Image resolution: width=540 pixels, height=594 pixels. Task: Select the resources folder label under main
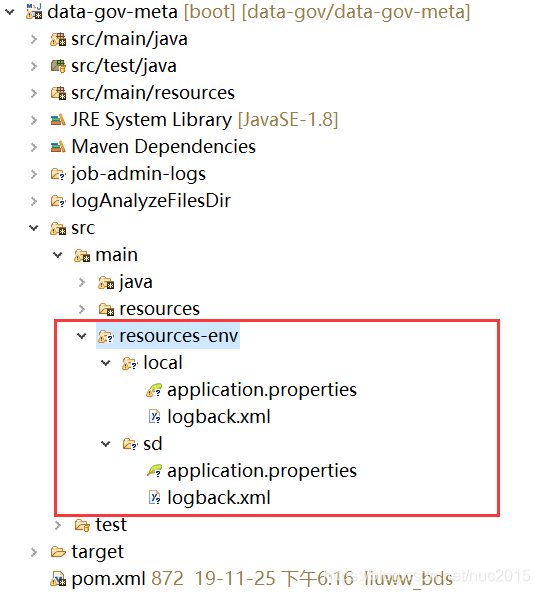pyautogui.click(x=160, y=310)
